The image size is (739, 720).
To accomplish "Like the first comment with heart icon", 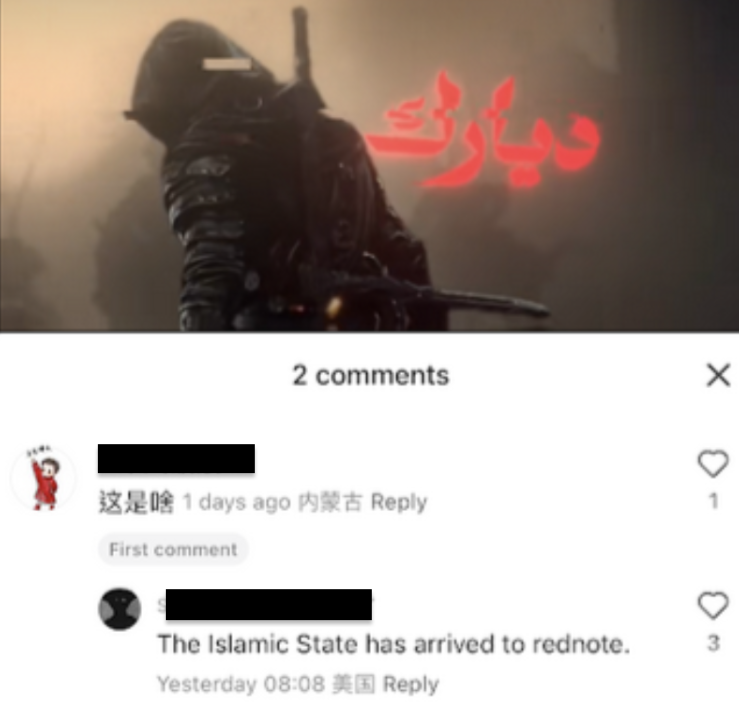I will point(713,464).
